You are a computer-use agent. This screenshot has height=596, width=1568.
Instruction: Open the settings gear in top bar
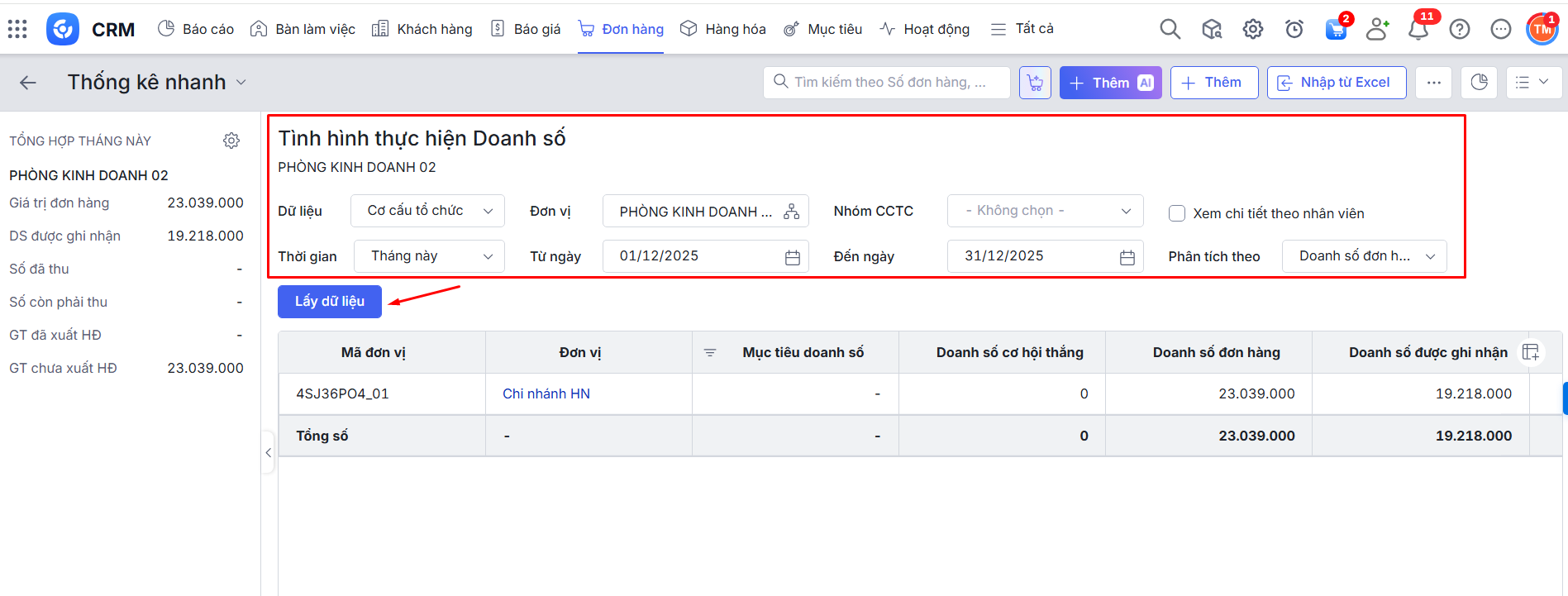click(1252, 30)
